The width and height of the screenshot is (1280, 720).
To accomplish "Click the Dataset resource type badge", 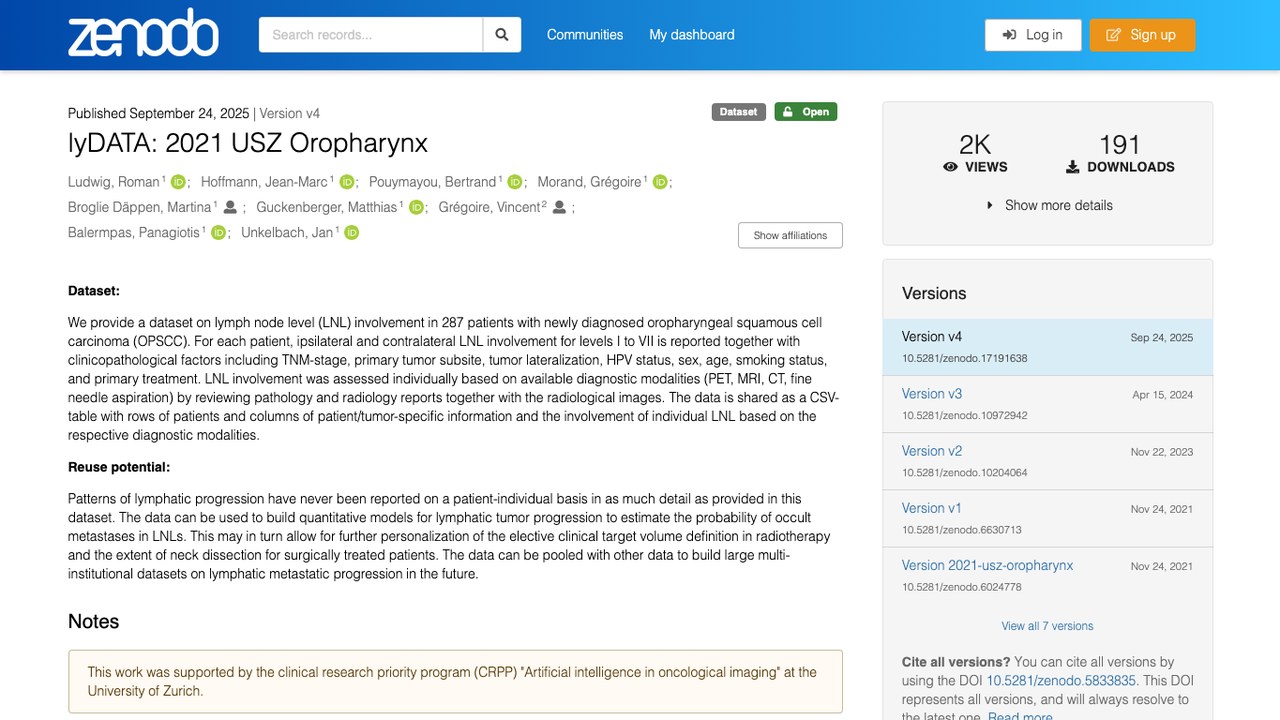I will [739, 112].
